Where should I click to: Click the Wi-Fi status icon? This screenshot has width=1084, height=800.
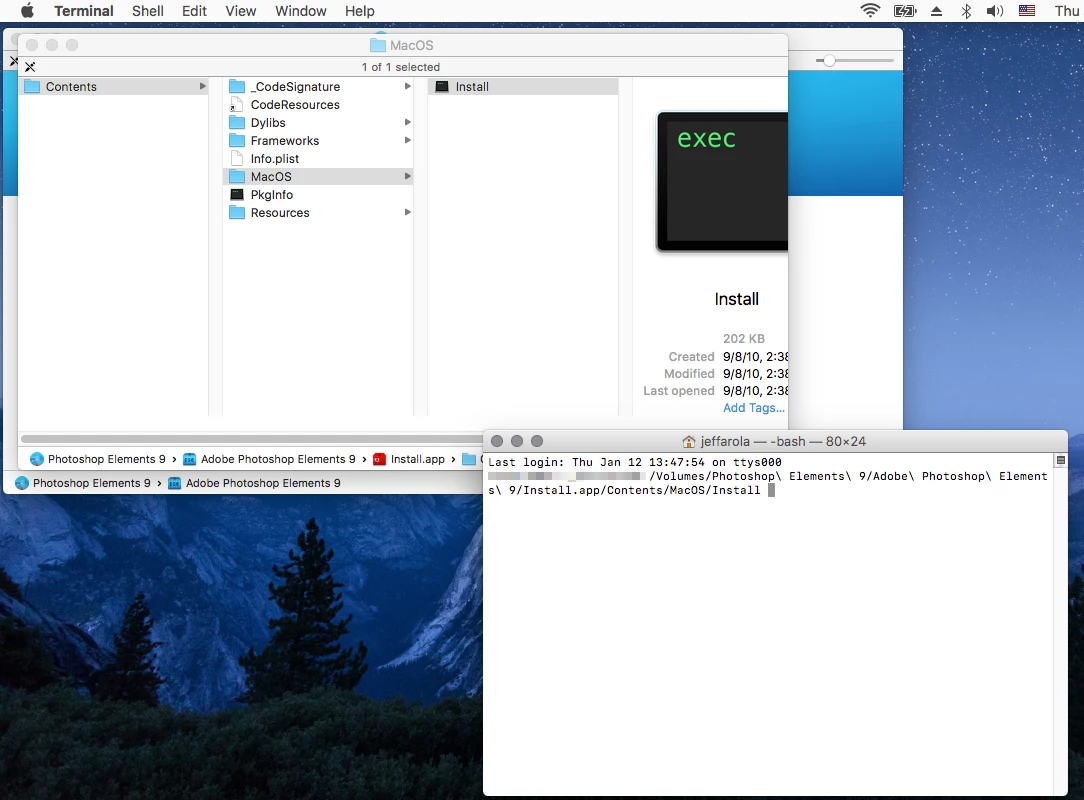click(x=870, y=10)
